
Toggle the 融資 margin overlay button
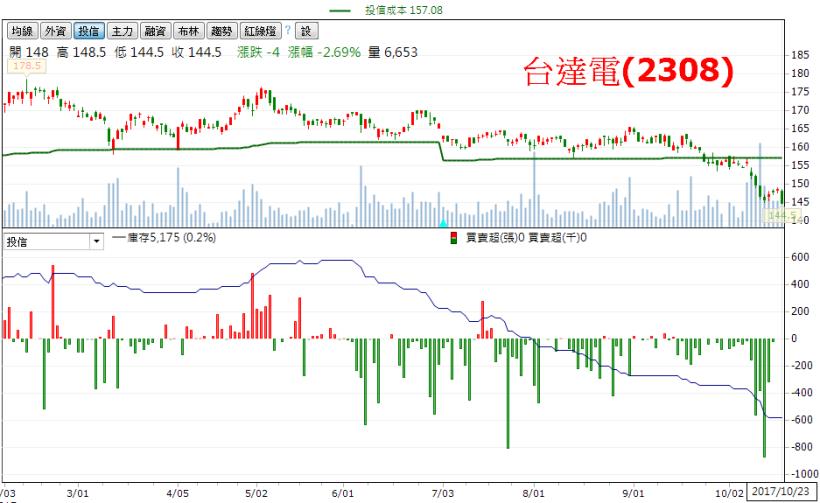click(155, 31)
